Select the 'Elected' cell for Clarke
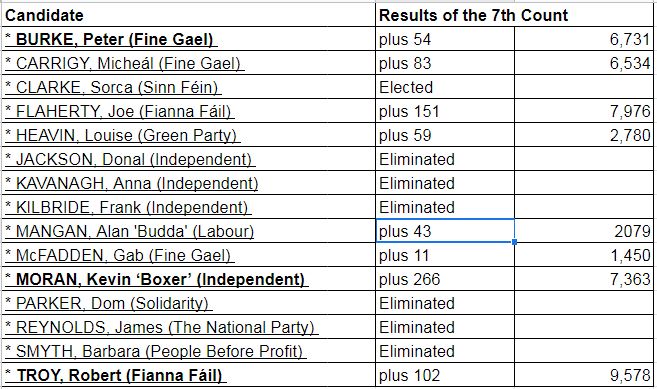Image resolution: width=657 pixels, height=389 pixels. coord(445,87)
